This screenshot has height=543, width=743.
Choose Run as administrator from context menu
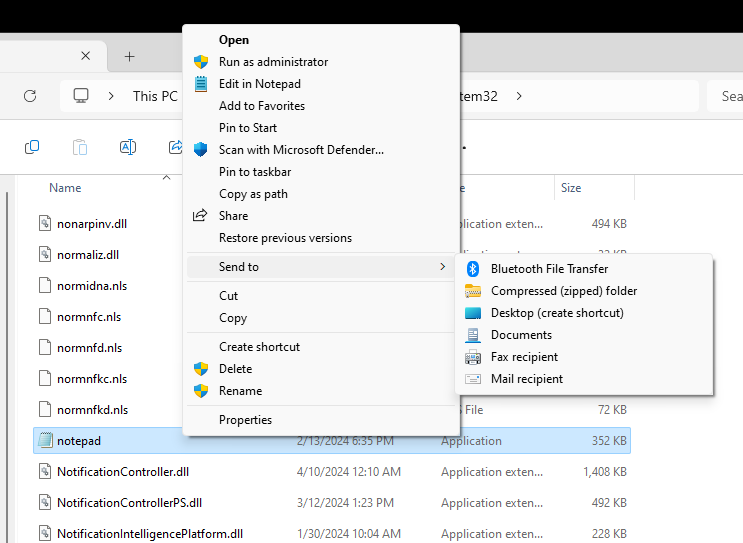coord(273,62)
